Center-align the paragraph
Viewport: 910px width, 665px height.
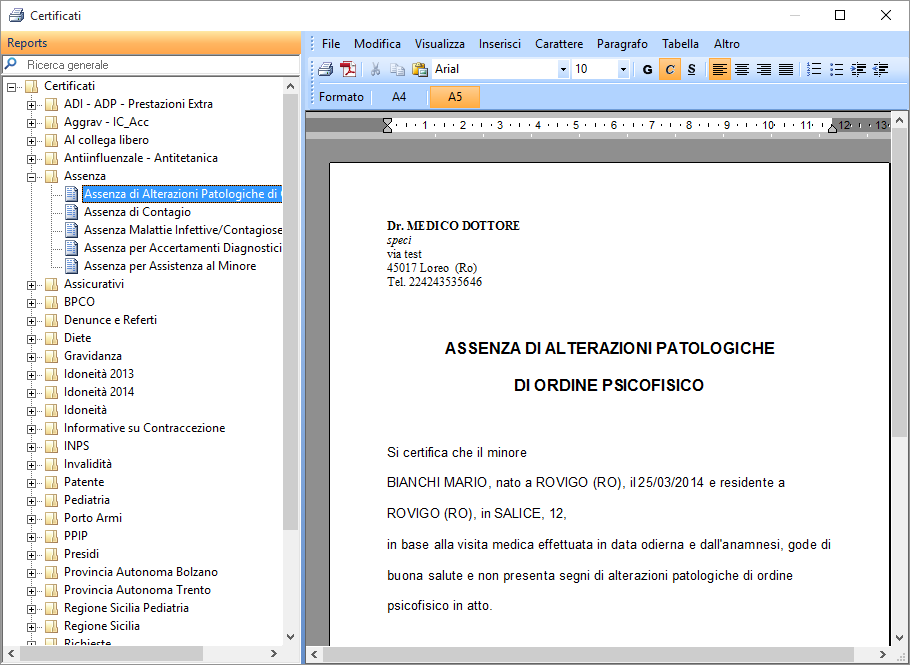tap(742, 70)
